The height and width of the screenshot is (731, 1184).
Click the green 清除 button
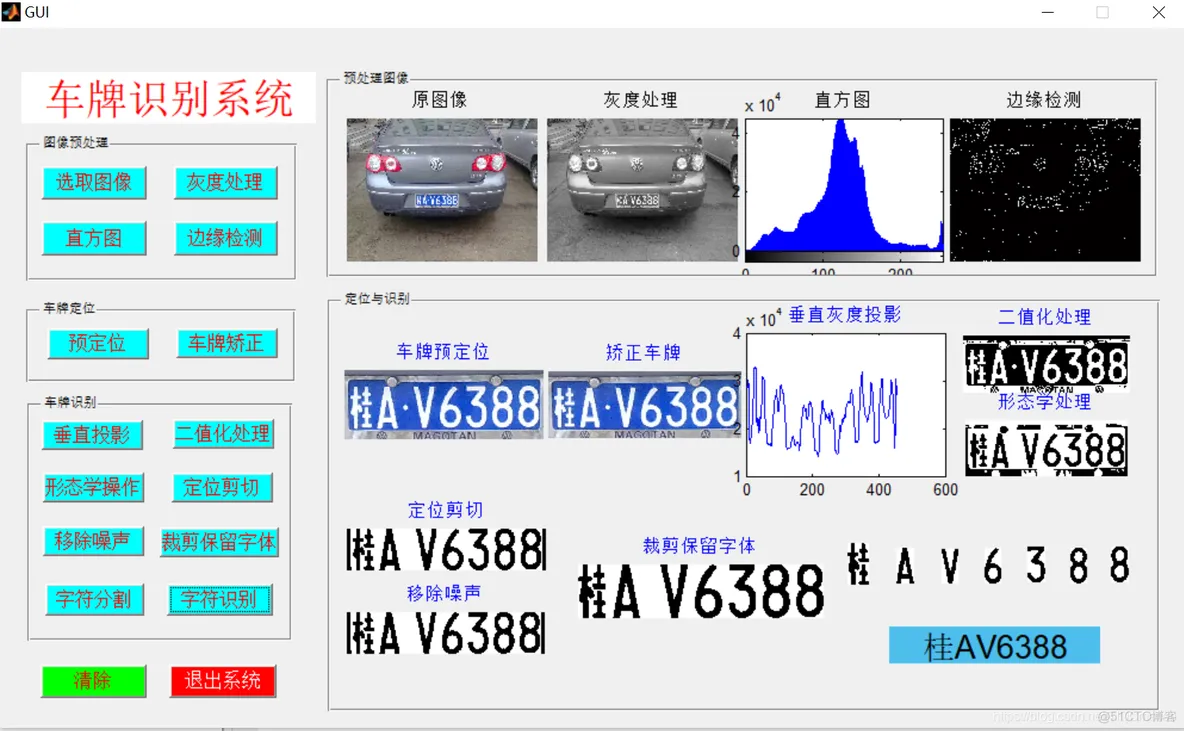(x=94, y=681)
